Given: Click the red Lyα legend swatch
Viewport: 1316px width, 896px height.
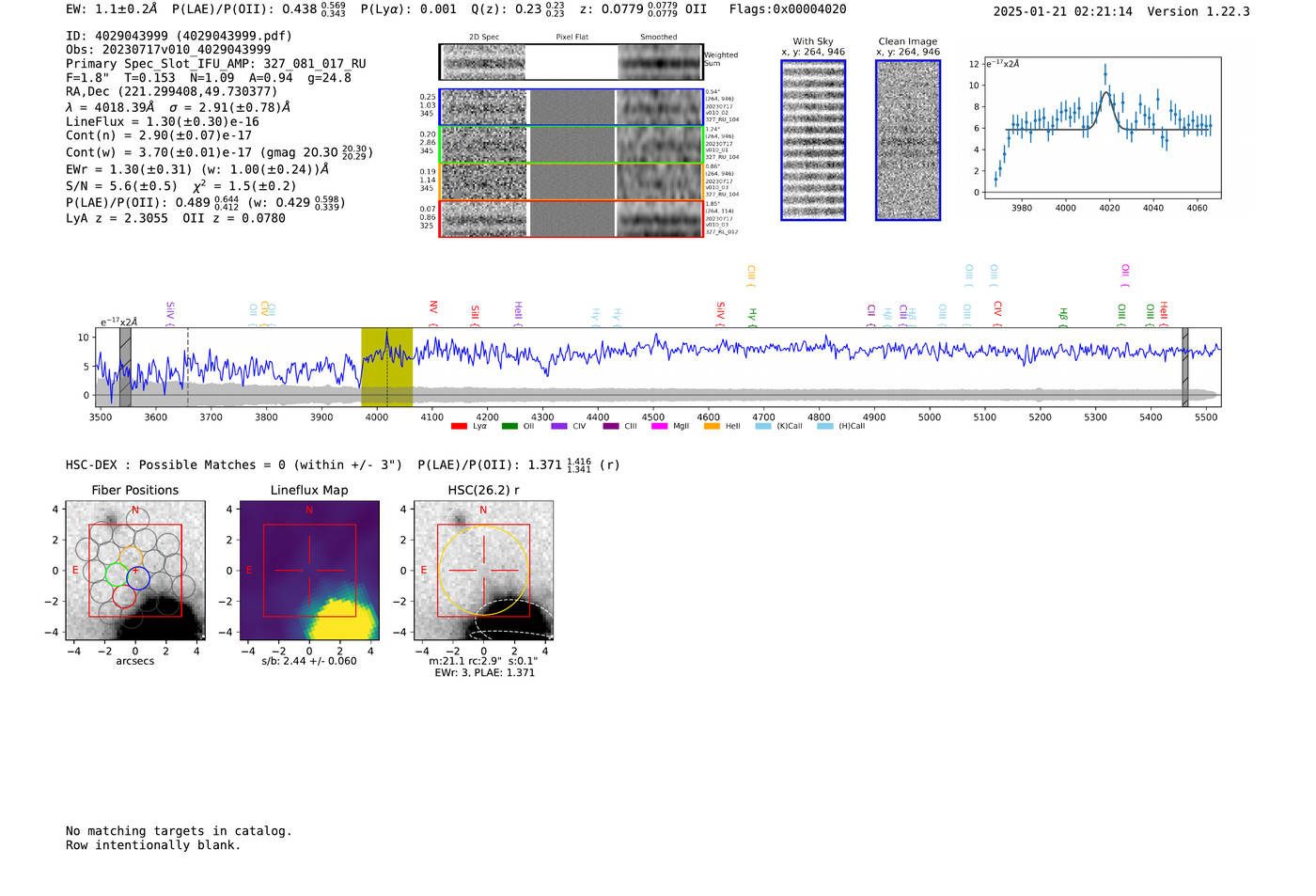Looking at the screenshot, I should (x=459, y=426).
